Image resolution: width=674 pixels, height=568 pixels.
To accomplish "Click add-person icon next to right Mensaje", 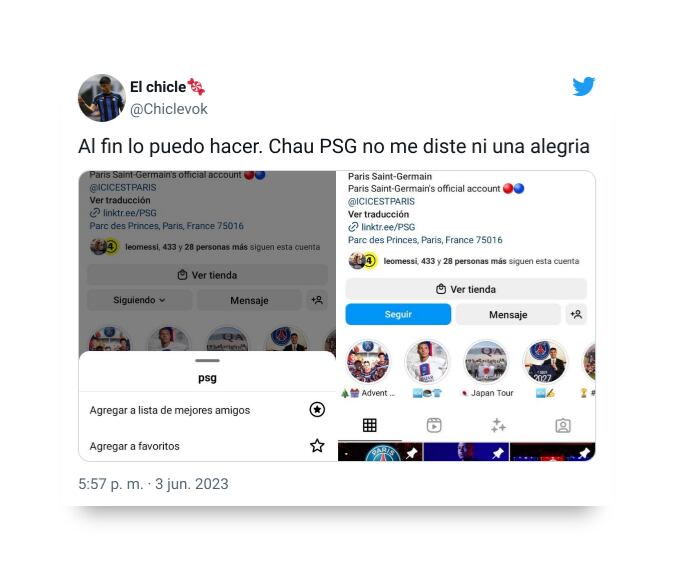I will pos(576,314).
